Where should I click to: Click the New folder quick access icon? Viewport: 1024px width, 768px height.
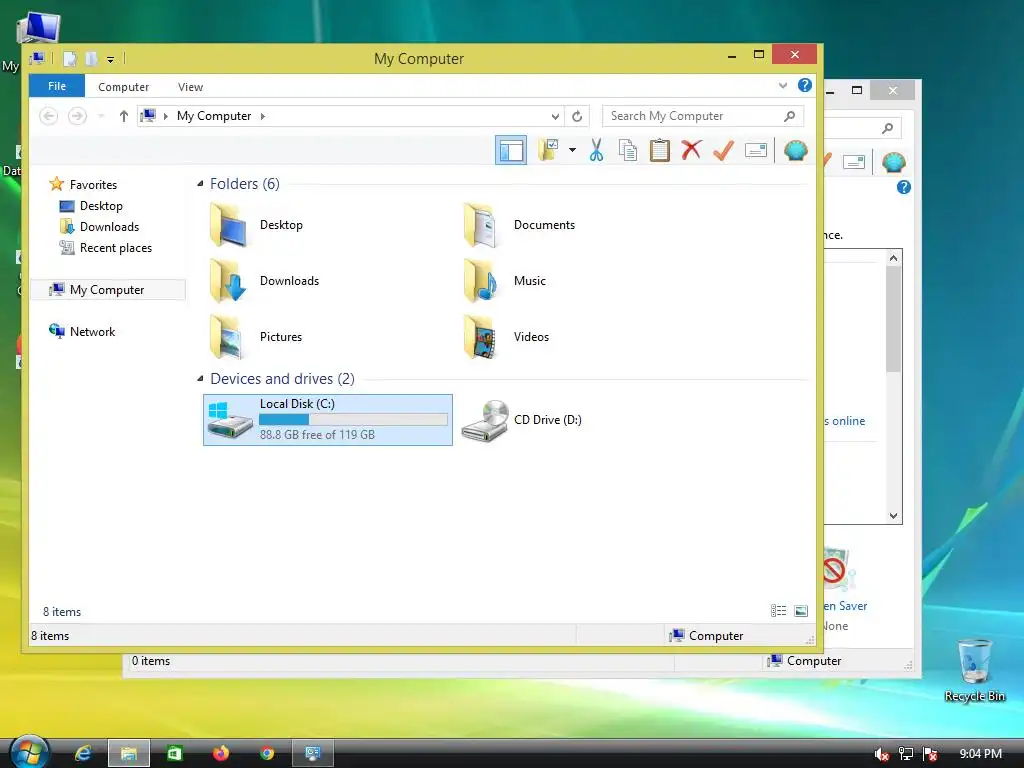tap(91, 59)
